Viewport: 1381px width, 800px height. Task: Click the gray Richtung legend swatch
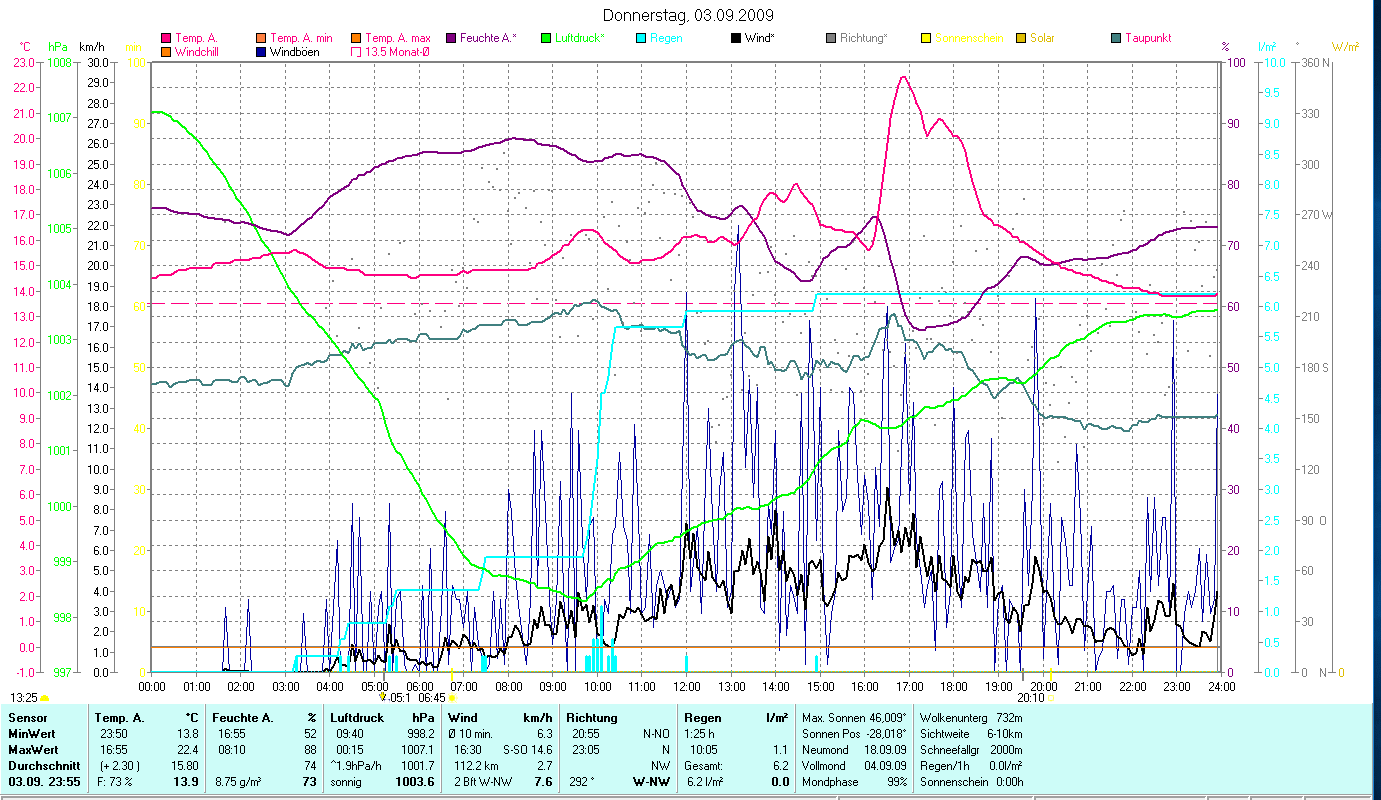coord(830,38)
